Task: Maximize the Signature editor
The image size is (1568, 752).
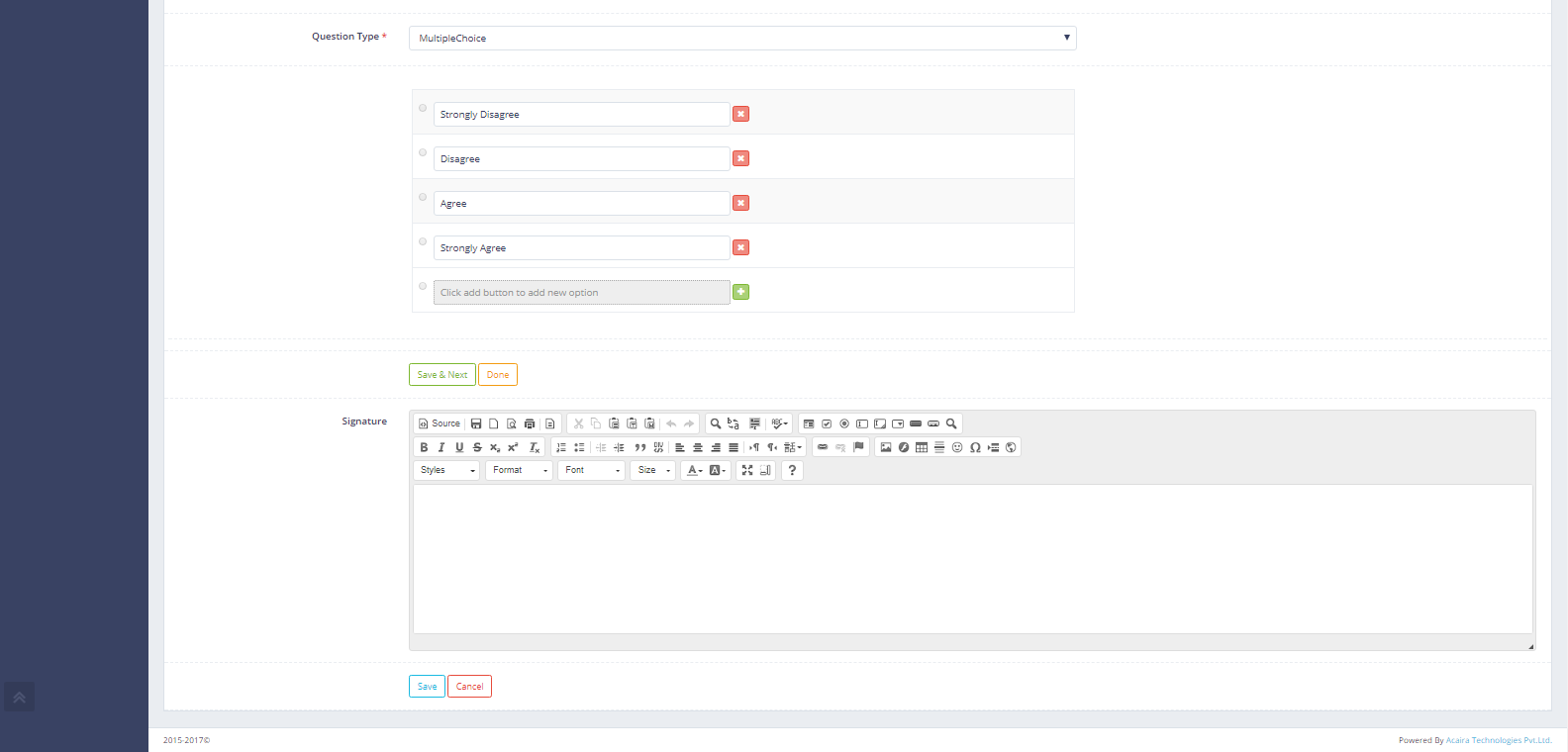Action: tap(747, 470)
